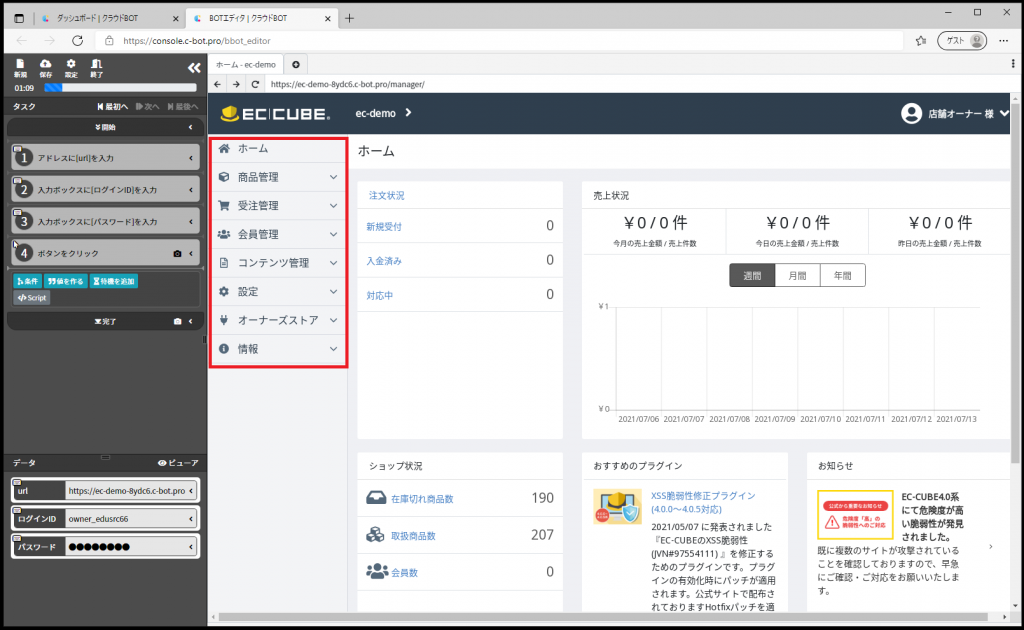Click camera icon on task 4 ボタンをクリック
Screen dimensions: 1024x630
[x=177, y=253]
